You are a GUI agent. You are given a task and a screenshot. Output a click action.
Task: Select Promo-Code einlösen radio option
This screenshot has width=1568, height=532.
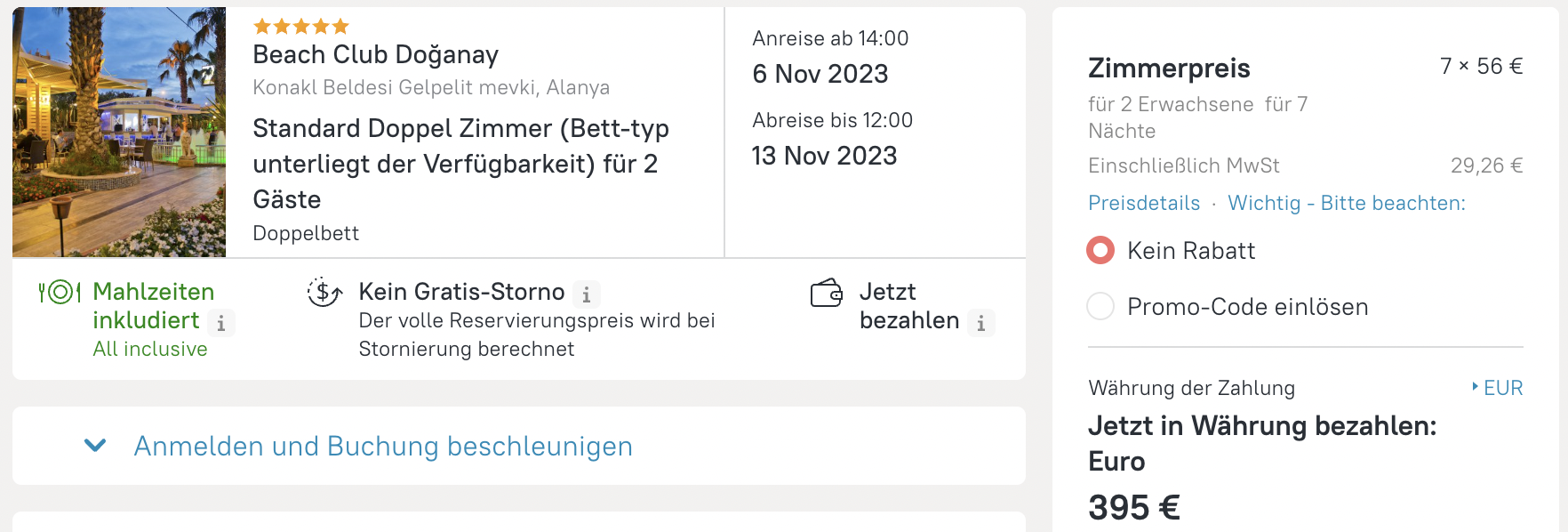(1100, 306)
